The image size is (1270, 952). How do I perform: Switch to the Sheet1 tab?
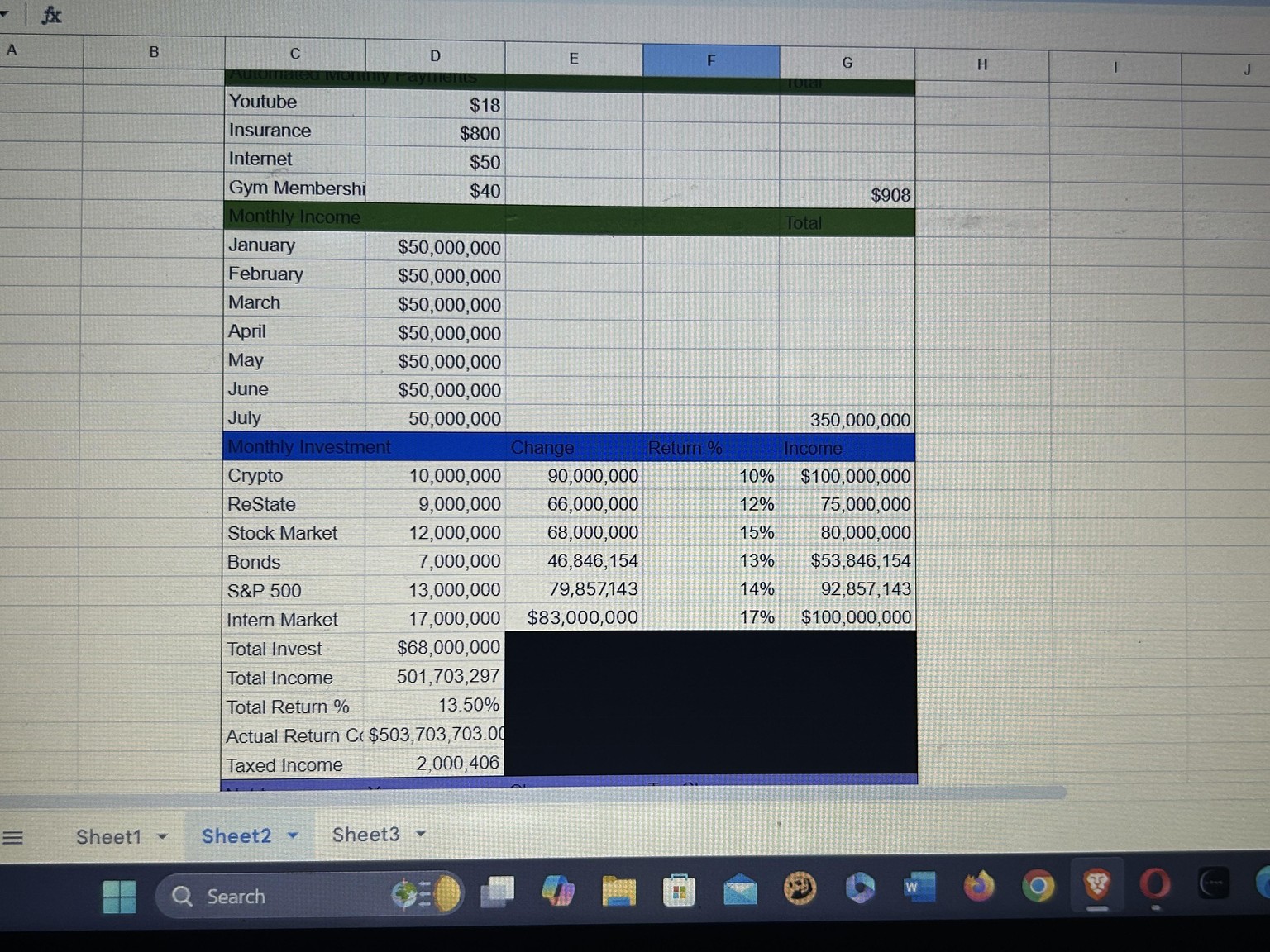pos(109,837)
